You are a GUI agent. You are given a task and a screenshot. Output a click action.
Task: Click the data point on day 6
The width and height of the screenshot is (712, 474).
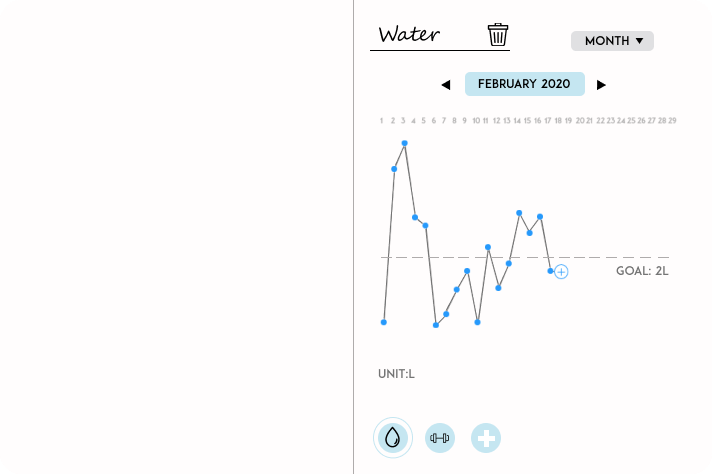coord(436,325)
